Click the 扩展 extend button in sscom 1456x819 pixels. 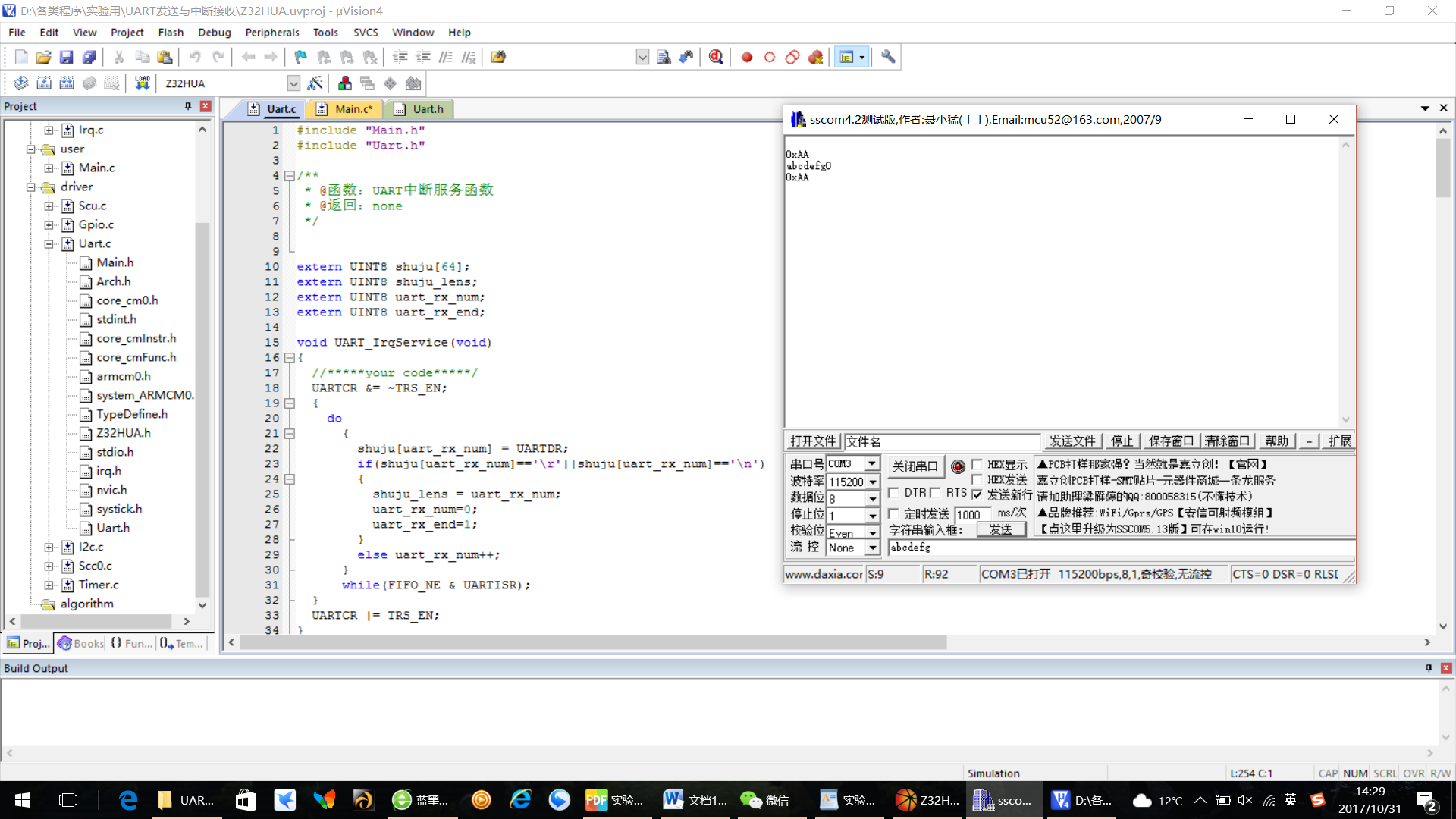1339,441
